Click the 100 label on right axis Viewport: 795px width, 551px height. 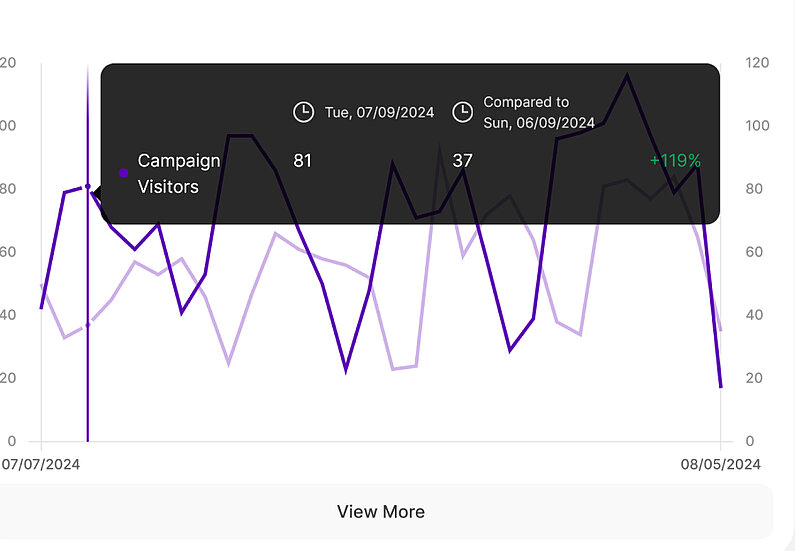point(757,126)
